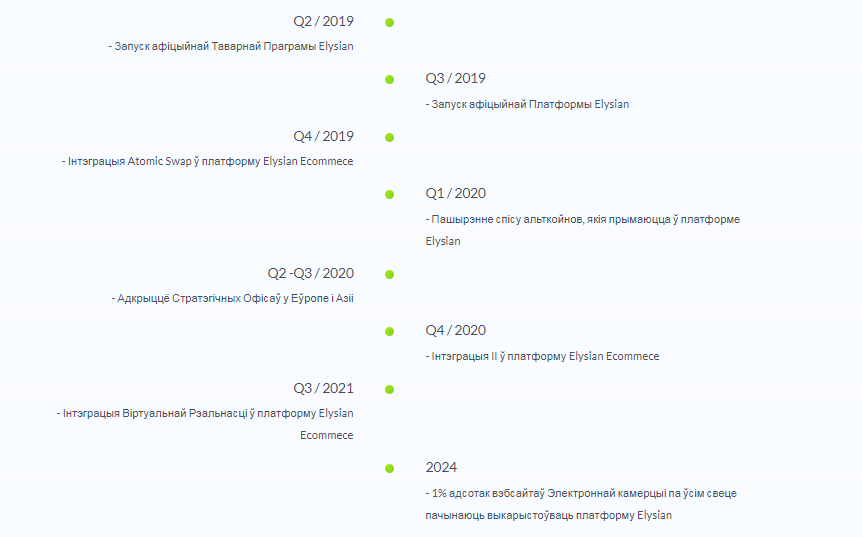862x537 pixels.
Task: Click the Віртуальнай Рэальнасці integration text
Action: [205, 424]
